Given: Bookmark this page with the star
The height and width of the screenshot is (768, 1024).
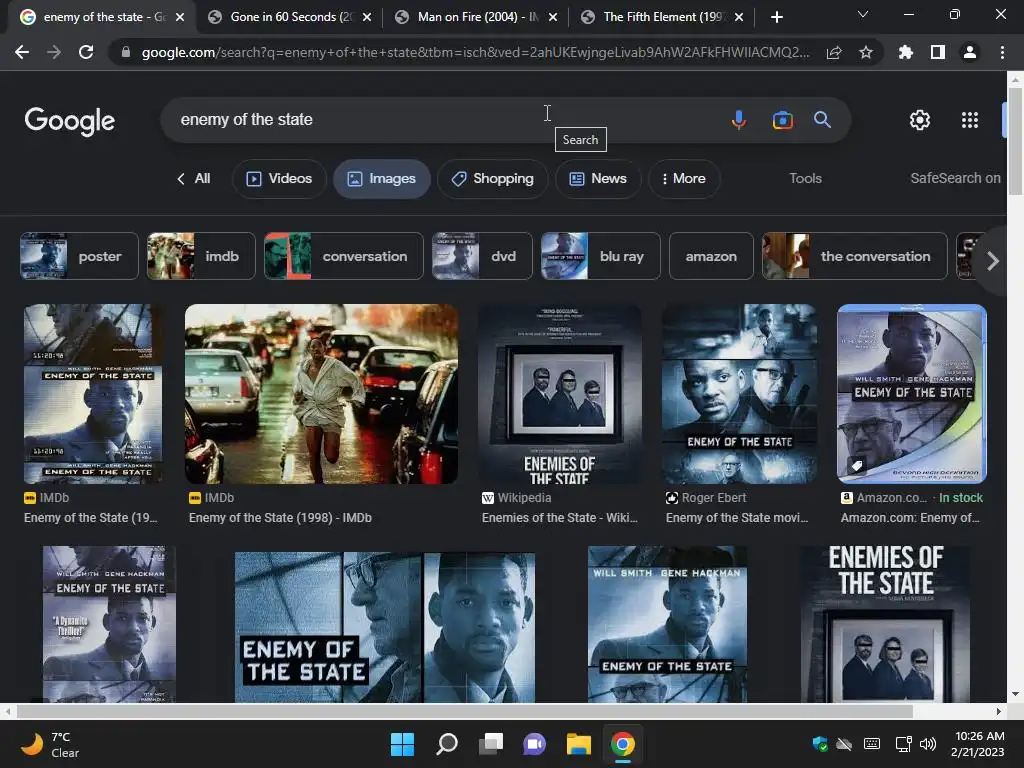Looking at the screenshot, I should [866, 53].
